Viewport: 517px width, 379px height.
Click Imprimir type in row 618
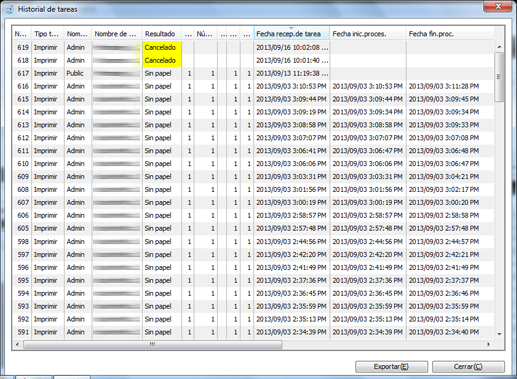click(x=46, y=60)
